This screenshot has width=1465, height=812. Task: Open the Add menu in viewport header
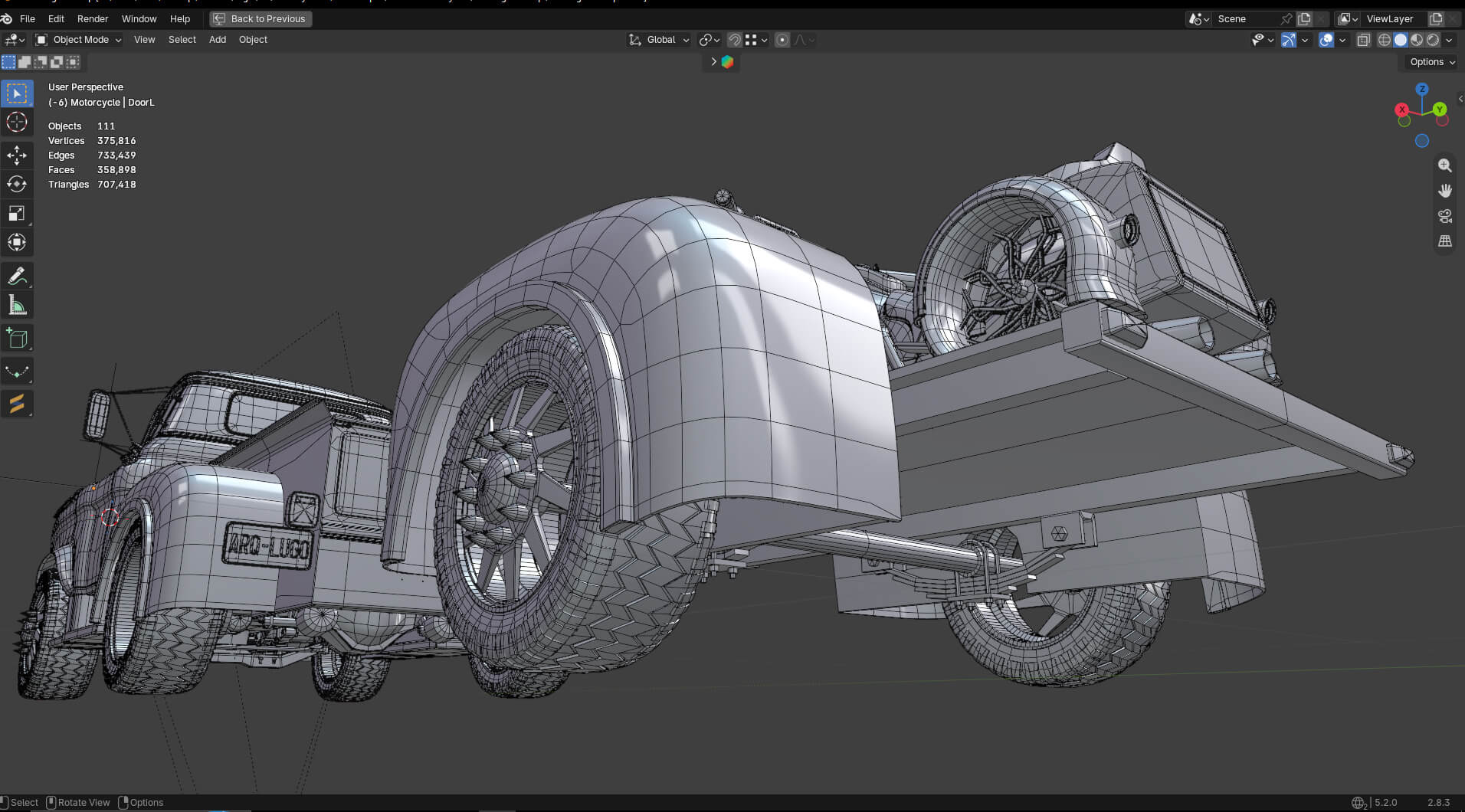pos(218,40)
